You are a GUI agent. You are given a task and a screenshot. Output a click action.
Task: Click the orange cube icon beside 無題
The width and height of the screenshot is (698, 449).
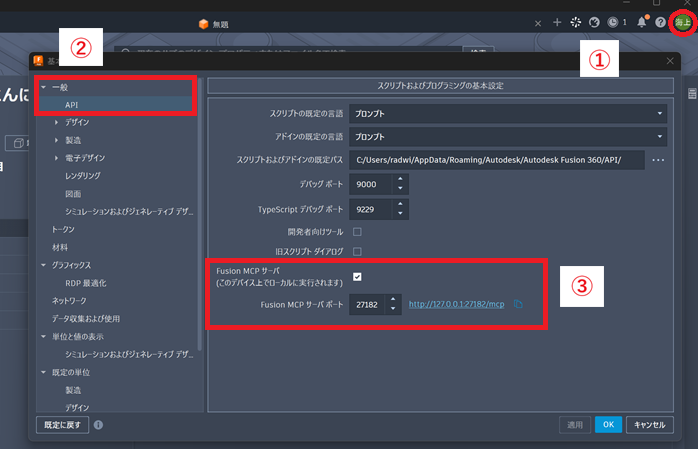pyautogui.click(x=203, y=24)
